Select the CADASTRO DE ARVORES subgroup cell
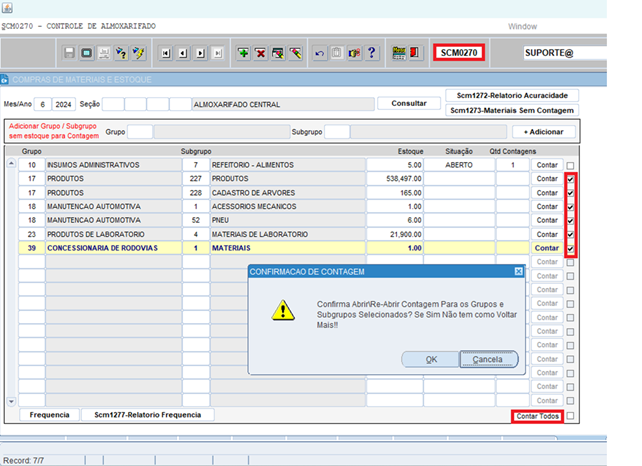The height and width of the screenshot is (466, 642). [x=287, y=192]
